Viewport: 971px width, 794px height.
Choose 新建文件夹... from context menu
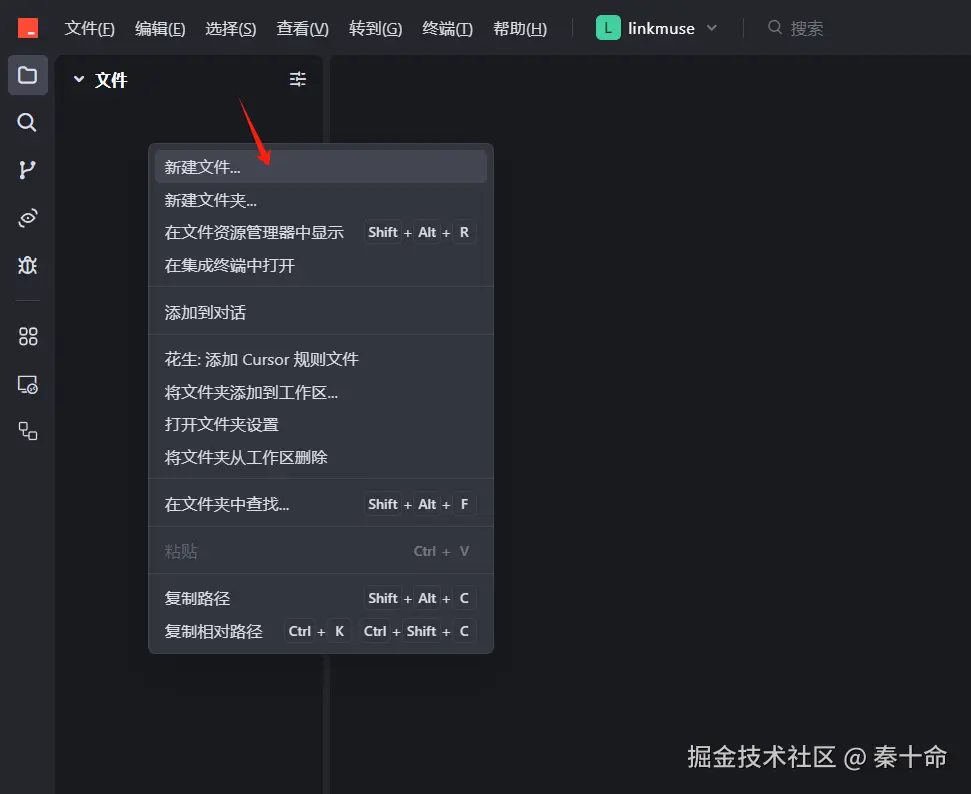click(321, 200)
